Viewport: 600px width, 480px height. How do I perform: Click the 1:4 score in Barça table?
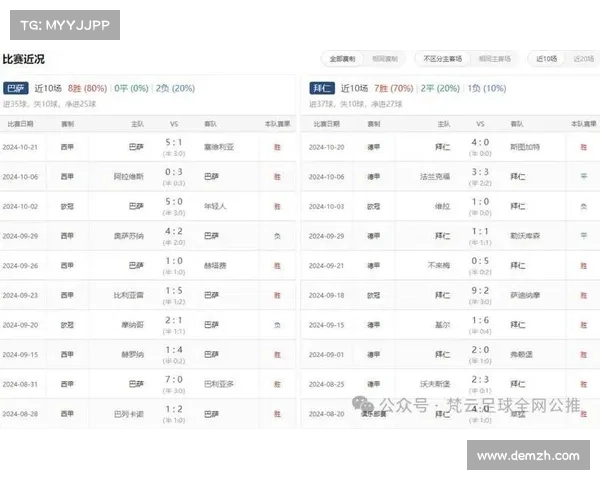click(174, 350)
